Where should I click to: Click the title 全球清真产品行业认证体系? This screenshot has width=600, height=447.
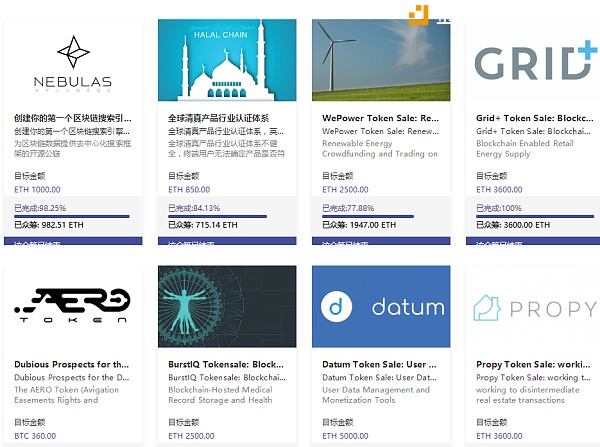coord(218,118)
